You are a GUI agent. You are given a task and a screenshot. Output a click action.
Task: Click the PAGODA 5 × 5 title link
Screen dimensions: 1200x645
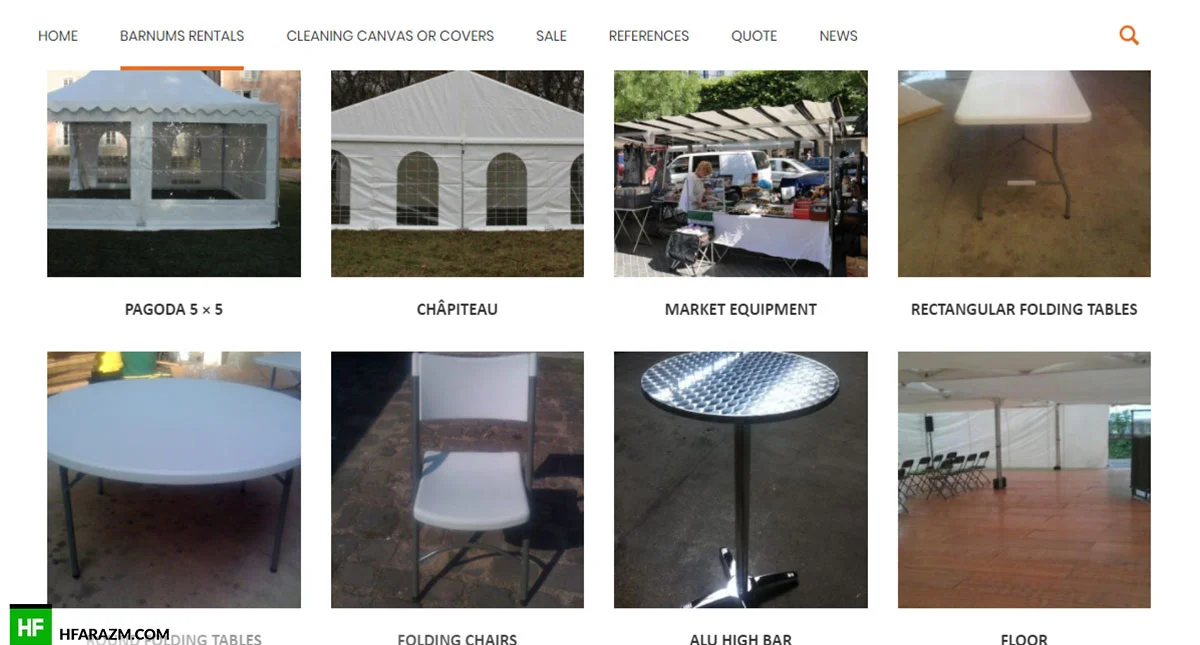[174, 310]
